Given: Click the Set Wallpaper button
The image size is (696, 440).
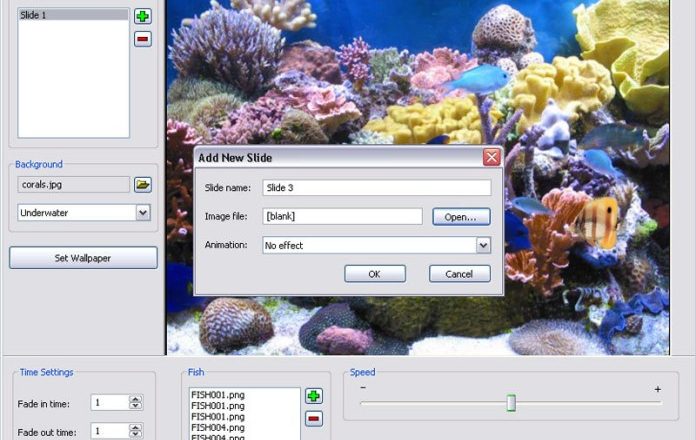Looking at the screenshot, I should [83, 258].
